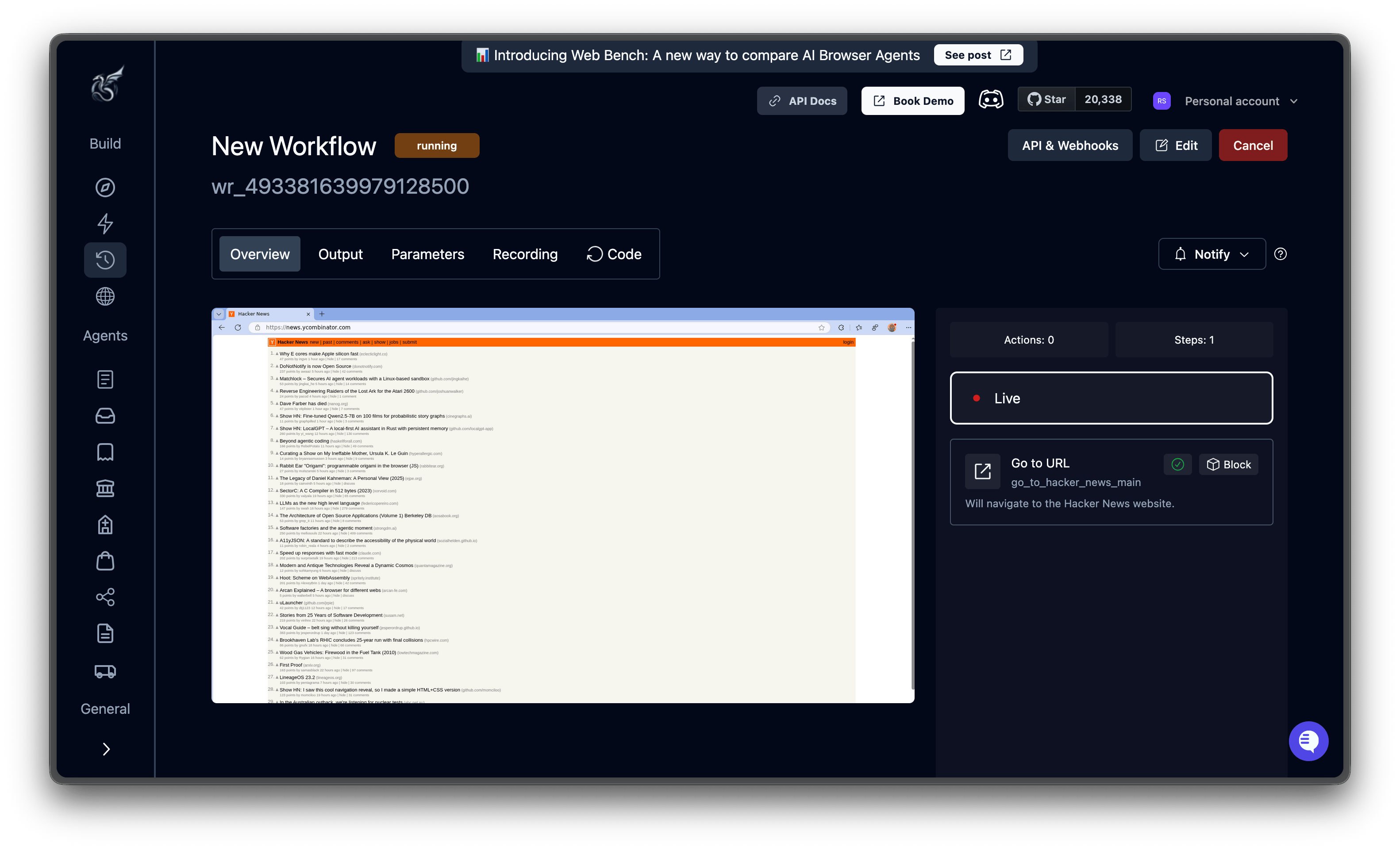Click the lined document agent icon
The image size is (1400, 850).
(105, 379)
